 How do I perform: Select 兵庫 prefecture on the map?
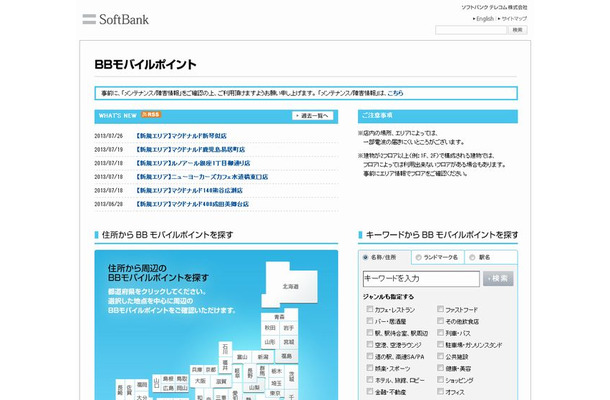[x=197, y=369]
